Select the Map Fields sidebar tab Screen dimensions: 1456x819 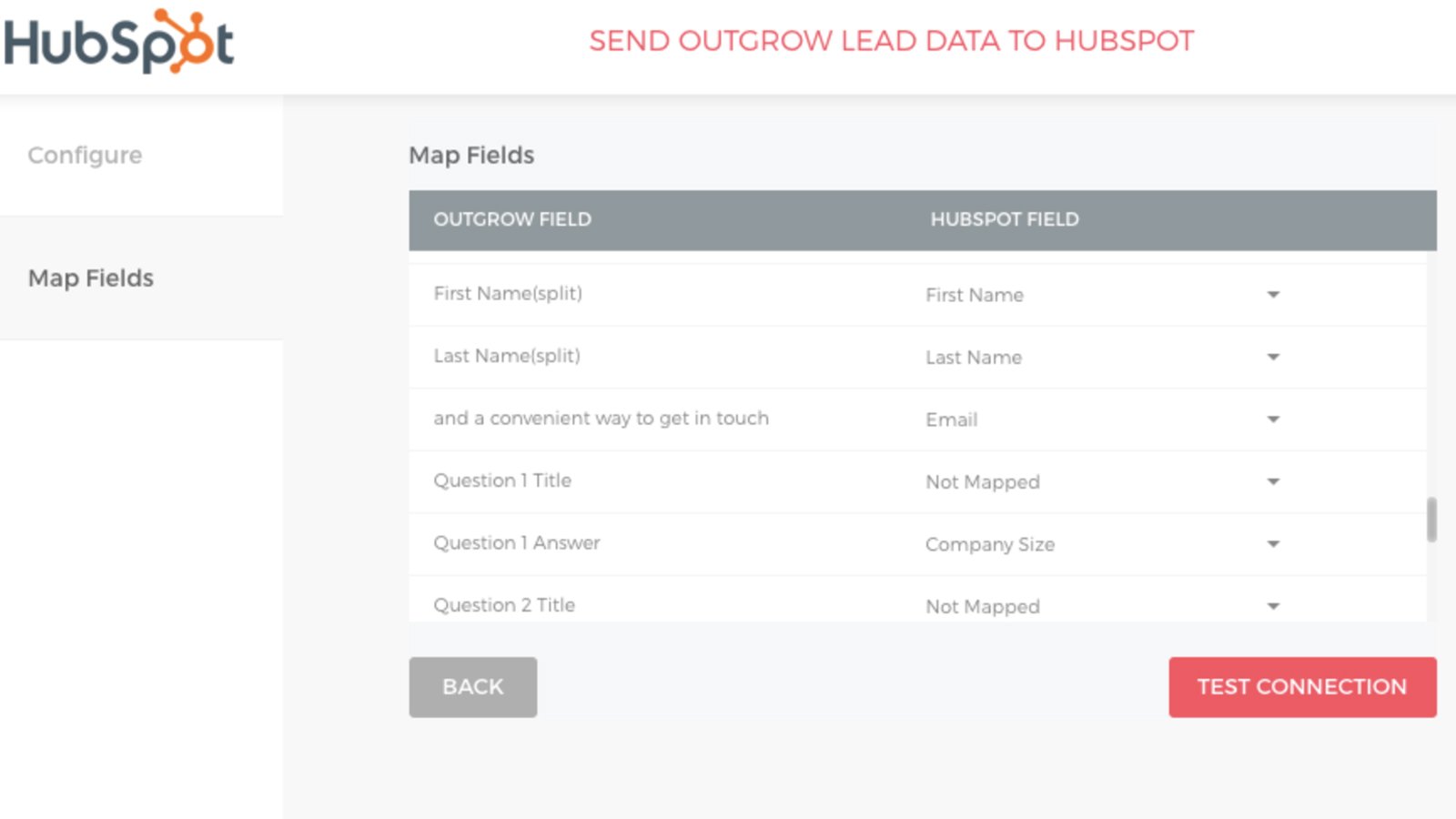tap(91, 278)
